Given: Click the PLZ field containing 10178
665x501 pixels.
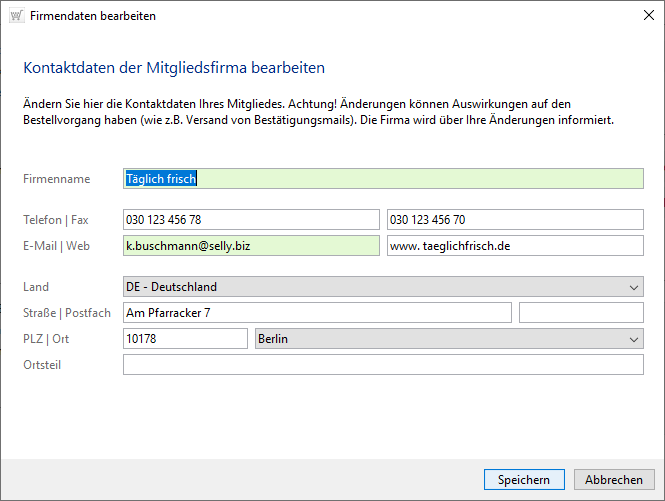Looking at the screenshot, I should click(x=185, y=339).
